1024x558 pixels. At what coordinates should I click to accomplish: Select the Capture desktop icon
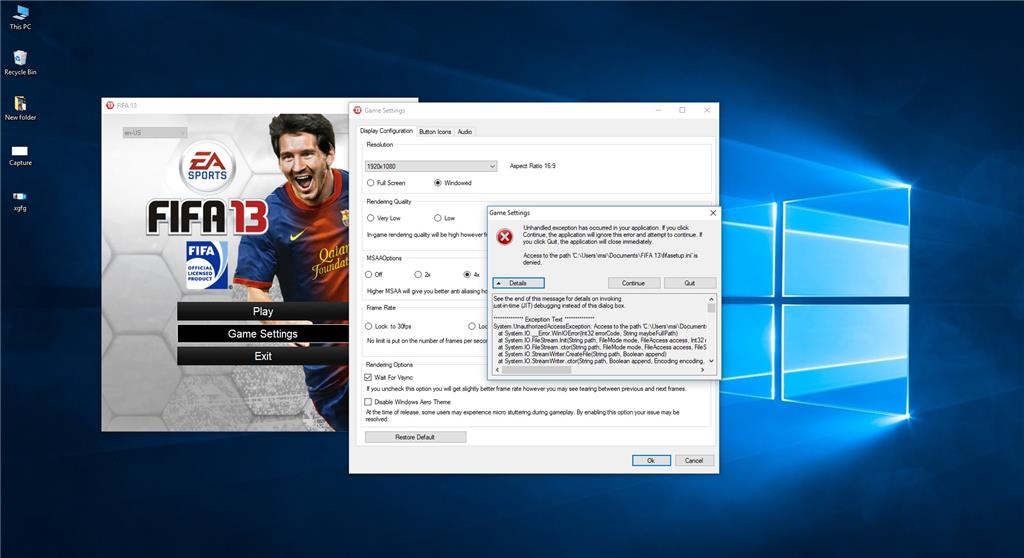pos(20,154)
